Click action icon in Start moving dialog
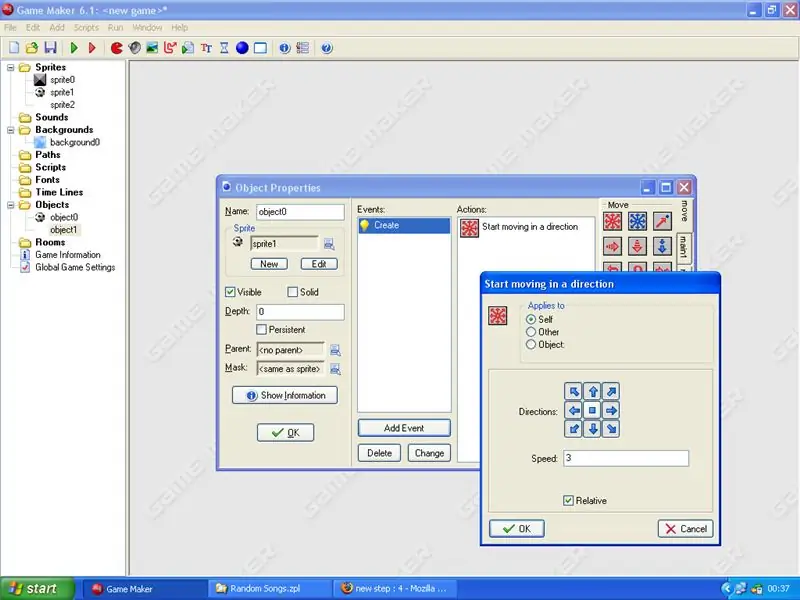The width and height of the screenshot is (800, 600). click(497, 315)
